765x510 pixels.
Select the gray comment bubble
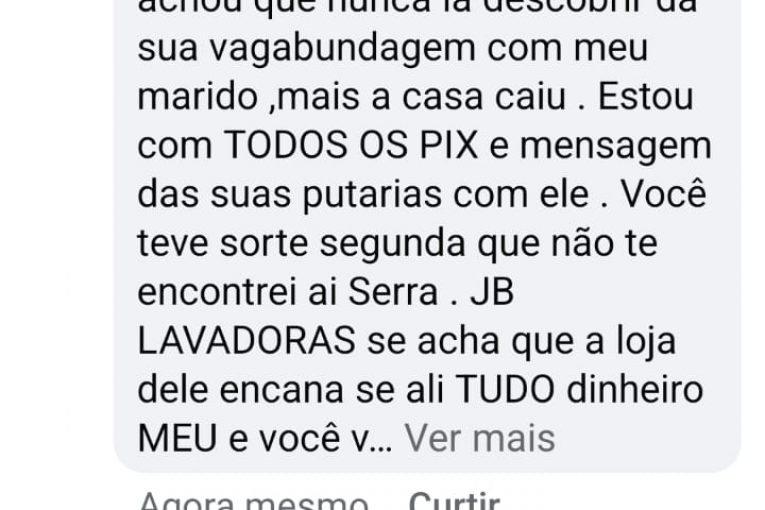coord(427,236)
